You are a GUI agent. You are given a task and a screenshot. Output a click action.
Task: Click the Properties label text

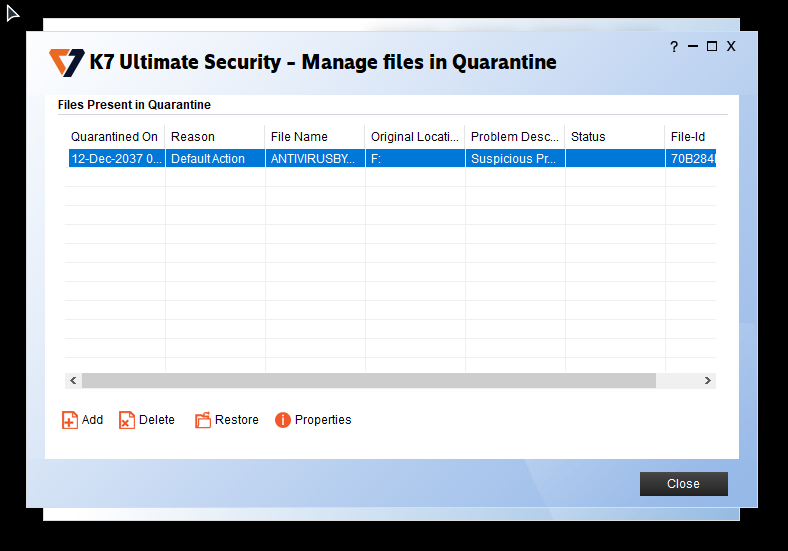point(323,420)
